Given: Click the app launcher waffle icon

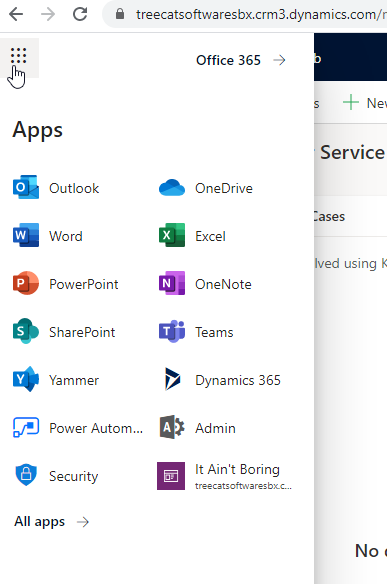Looking at the screenshot, I should pos(18,56).
